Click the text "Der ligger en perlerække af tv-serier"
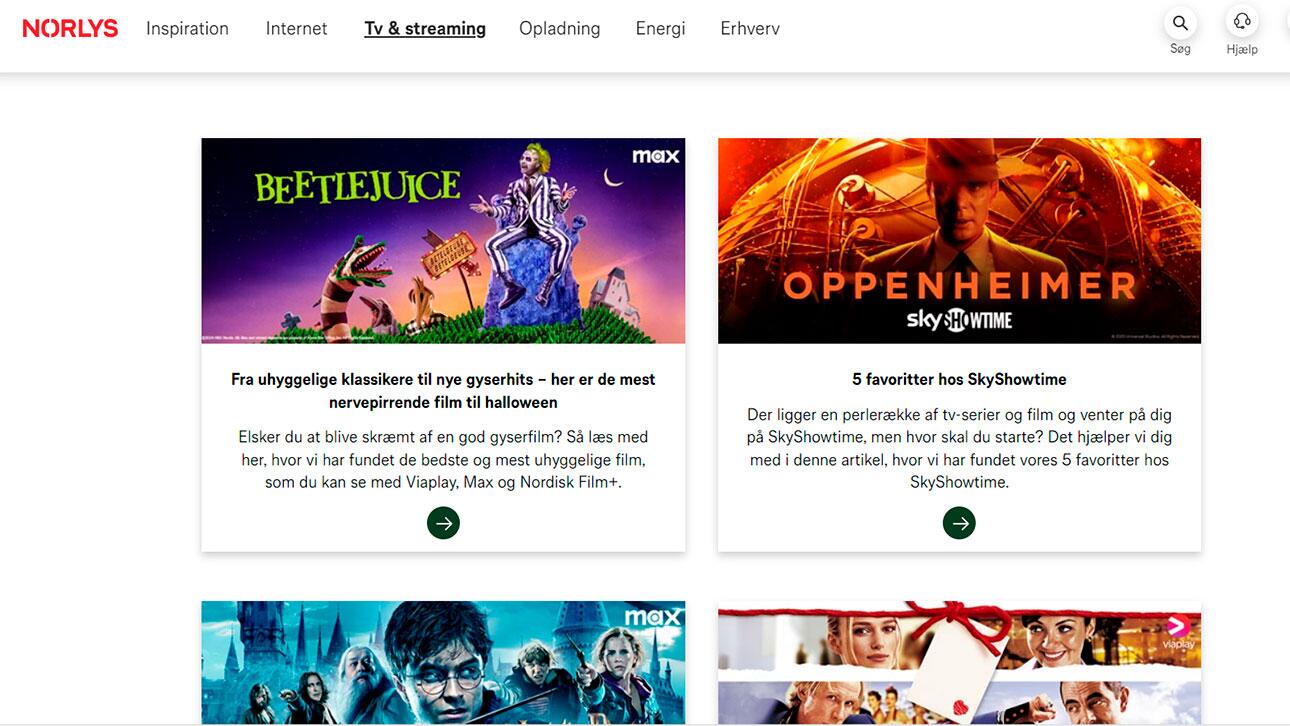This screenshot has width=1290, height=726. [959, 448]
